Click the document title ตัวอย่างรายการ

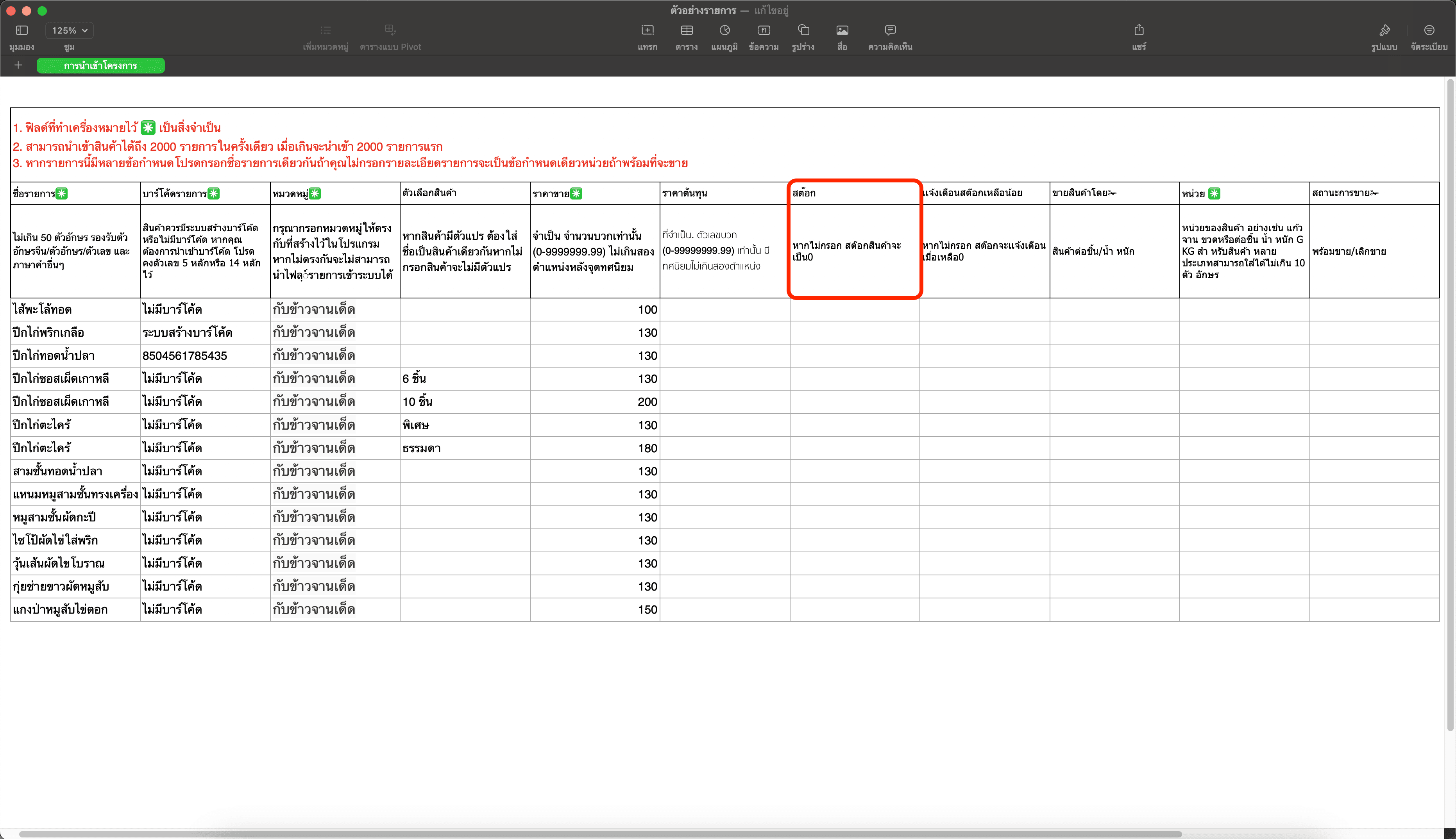click(703, 11)
